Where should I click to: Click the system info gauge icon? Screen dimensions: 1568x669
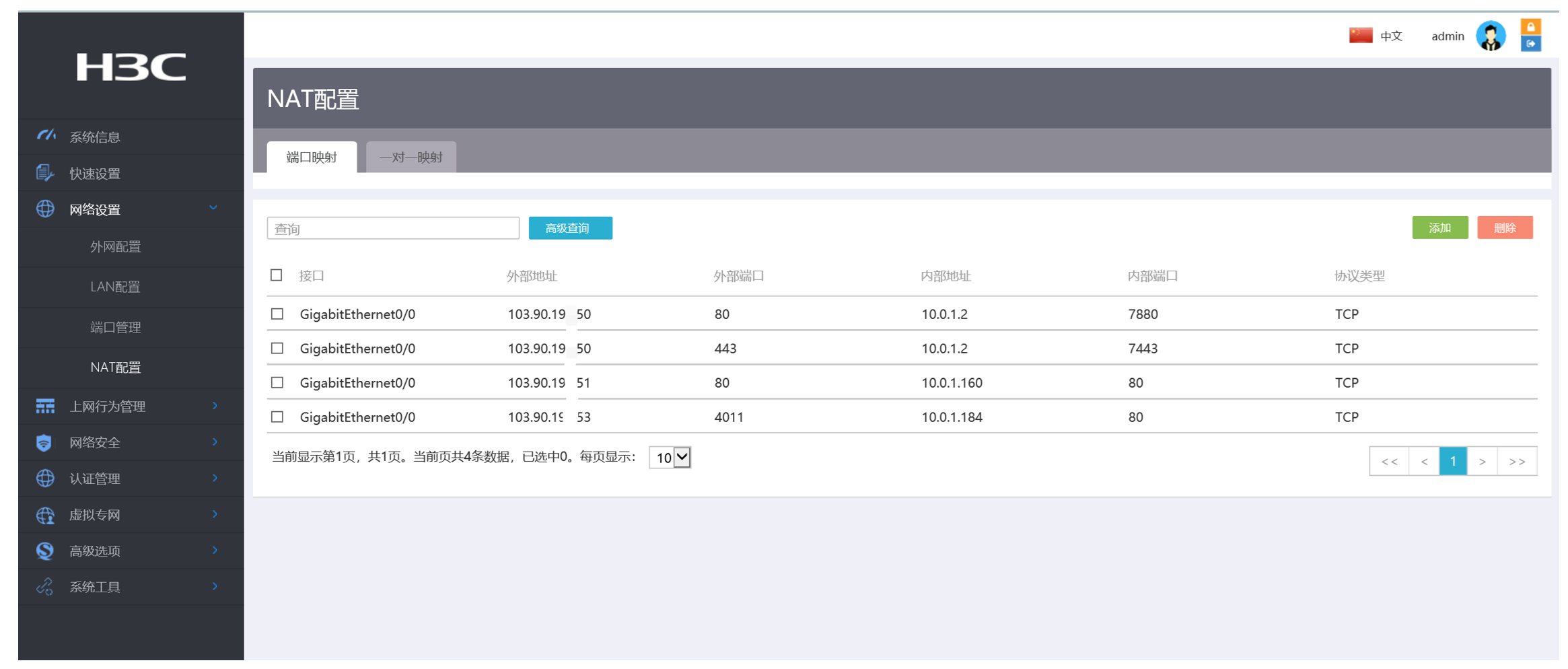tap(45, 136)
